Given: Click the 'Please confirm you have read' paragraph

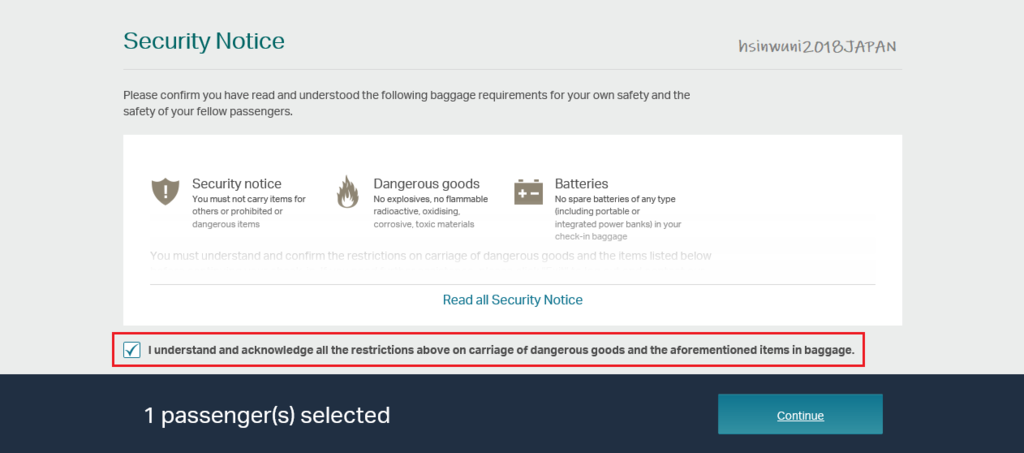Looking at the screenshot, I should pos(406,103).
